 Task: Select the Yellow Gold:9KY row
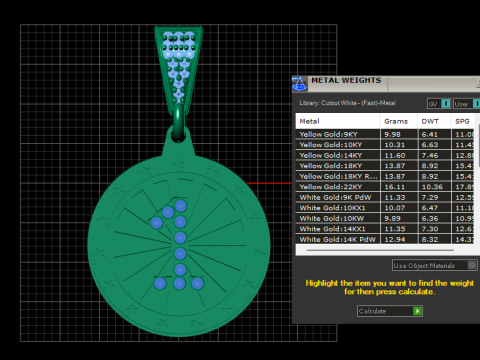click(385, 134)
